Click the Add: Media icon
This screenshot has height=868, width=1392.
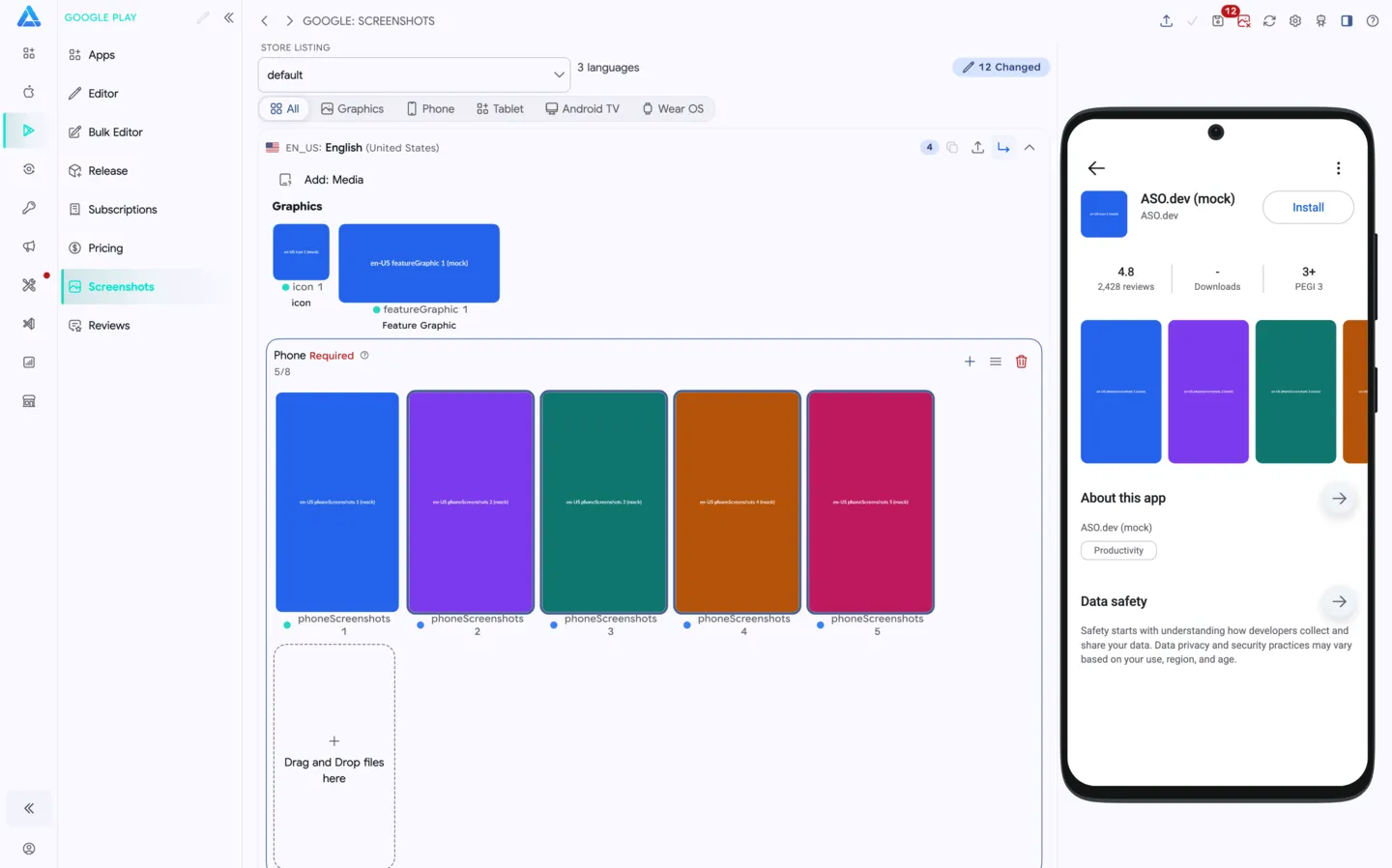(x=285, y=180)
